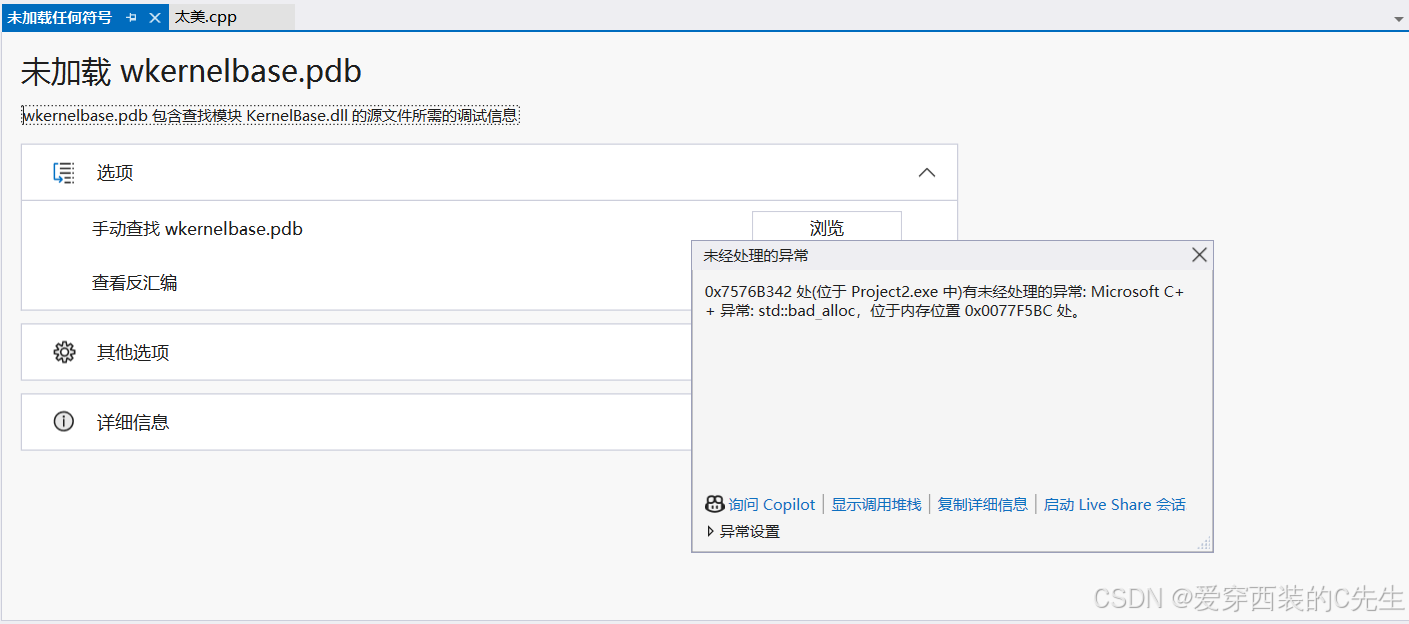The width and height of the screenshot is (1409, 624).
Task: Pin the 未加载任何符号 tab
Action: coord(132,18)
